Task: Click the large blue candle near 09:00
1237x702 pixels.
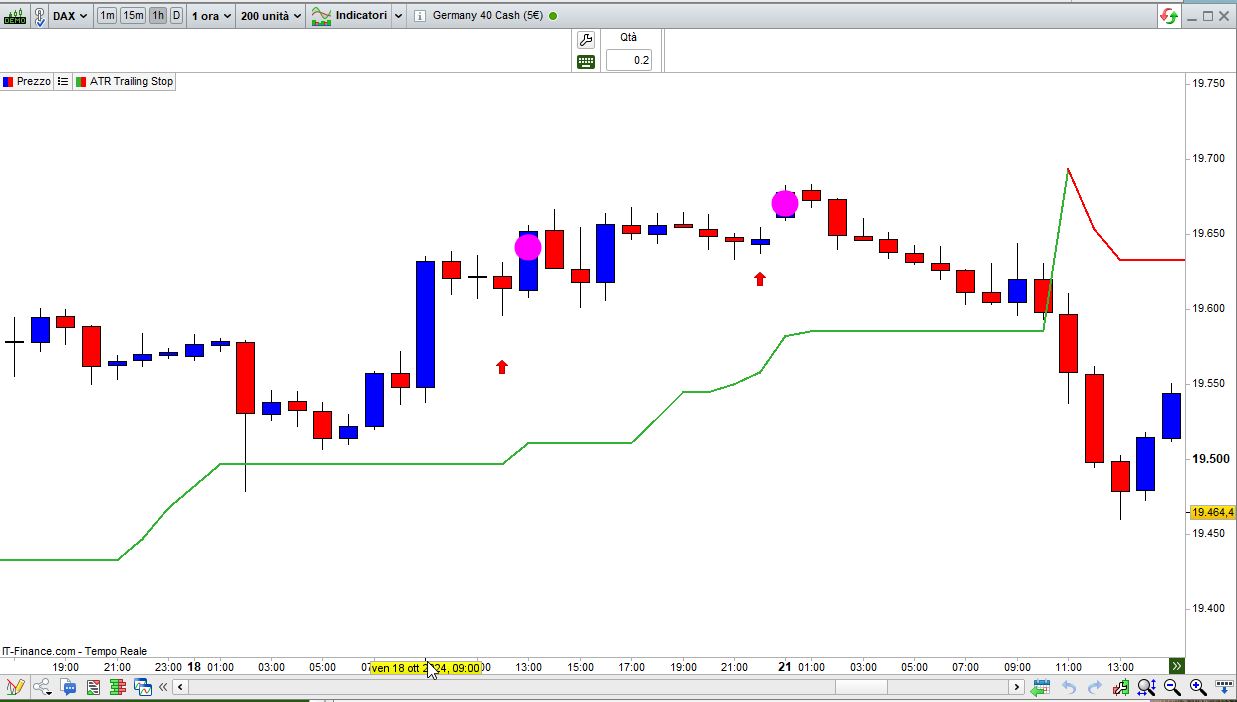Action: pos(425,324)
